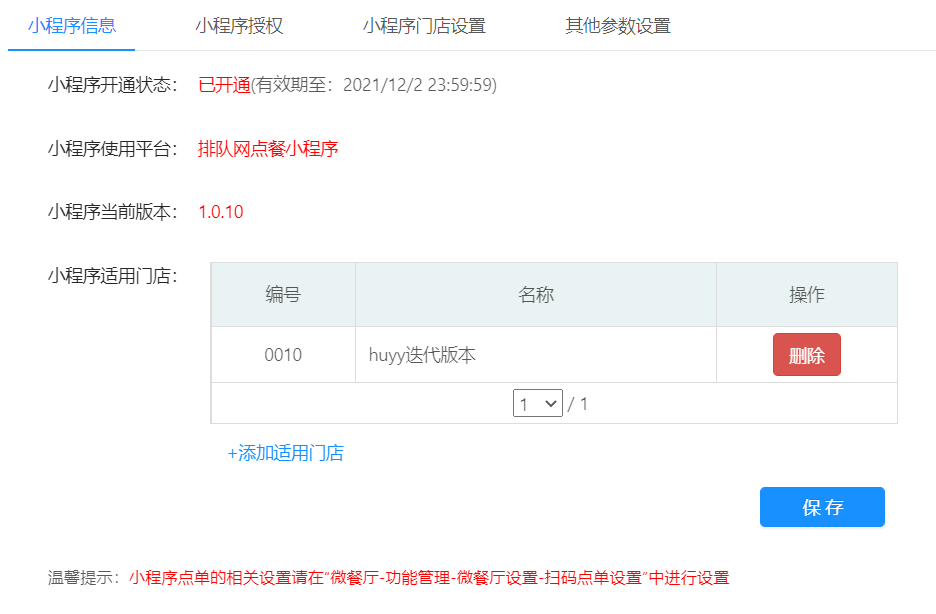Expand the page number dropdown

pos(538,404)
